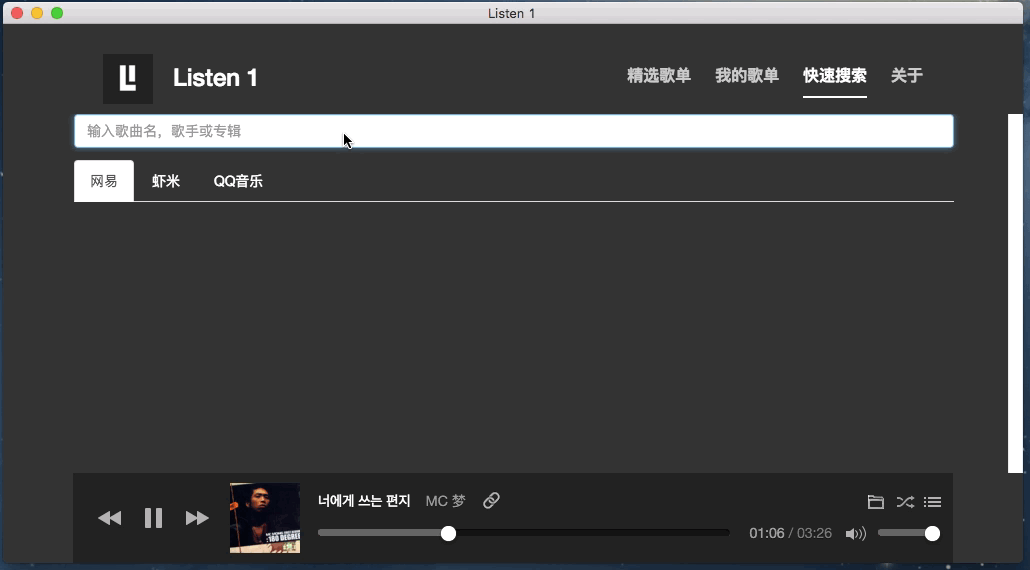This screenshot has width=1030, height=570.
Task: Switch to the QQ音乐 source tab
Action: pos(238,181)
